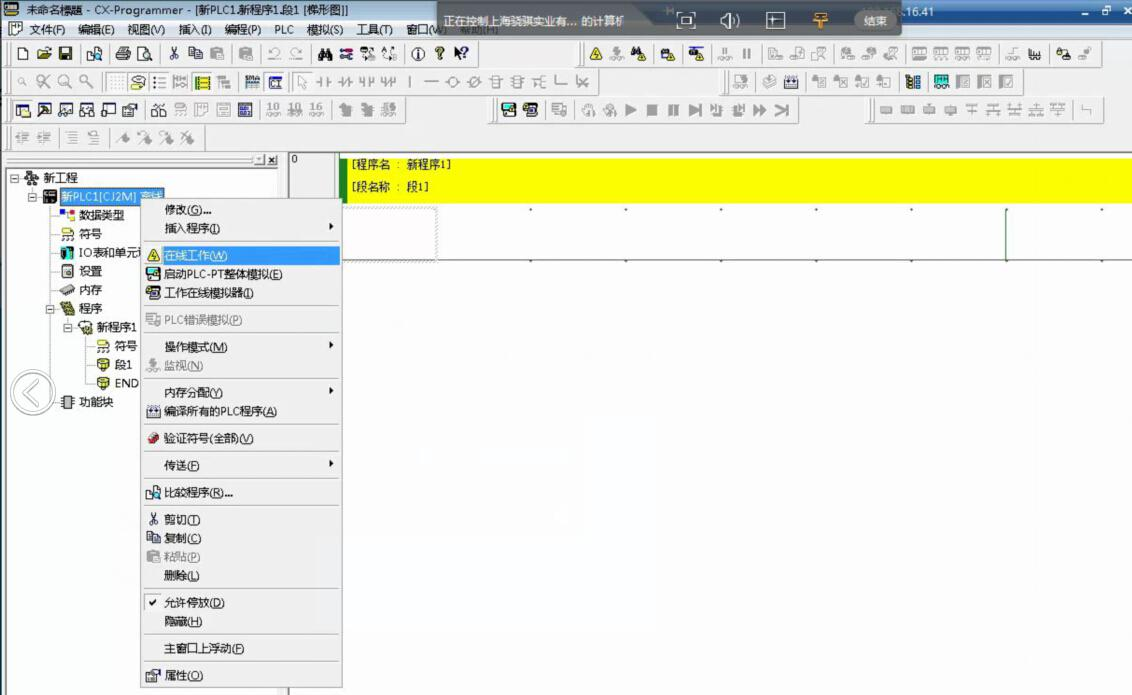Image resolution: width=1132 pixels, height=695 pixels.
Task: Click the circle New Coil ladder icon
Action: point(452,82)
